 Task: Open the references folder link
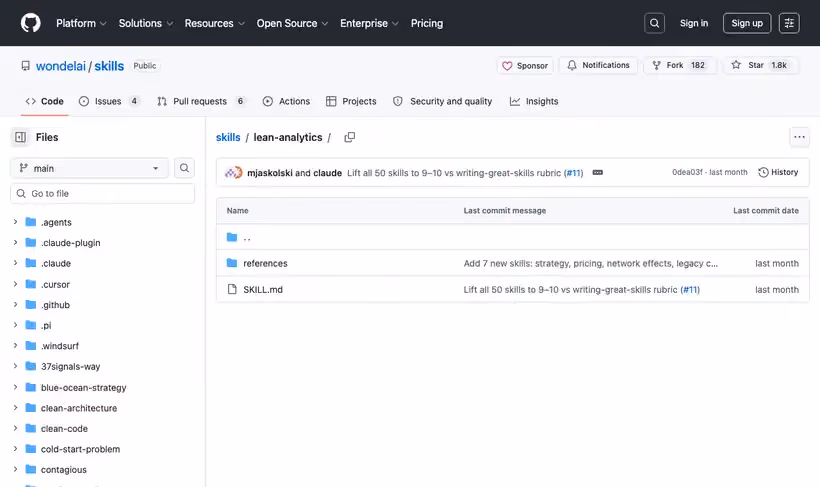[x=265, y=263]
